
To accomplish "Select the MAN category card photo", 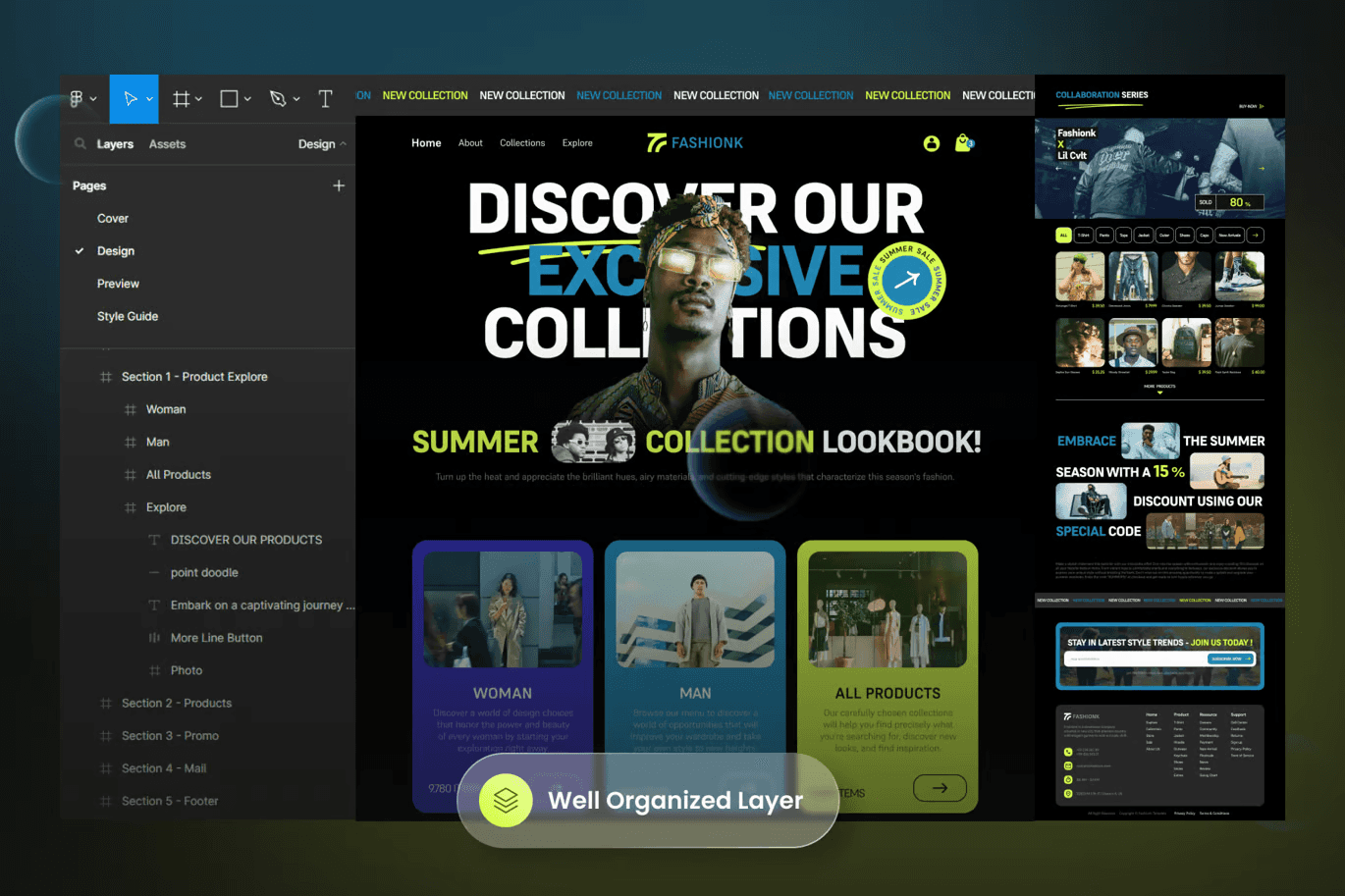I will pos(695,609).
